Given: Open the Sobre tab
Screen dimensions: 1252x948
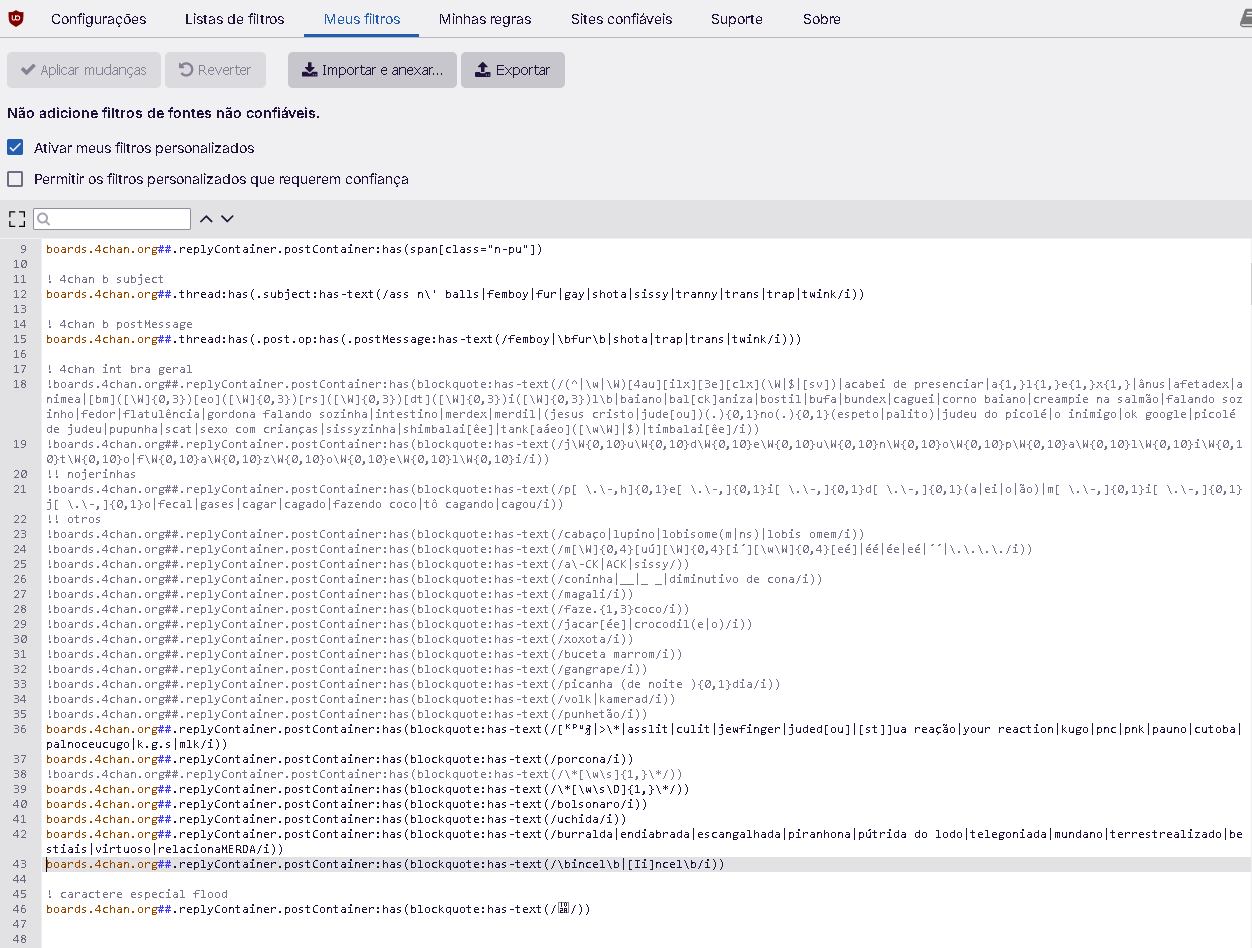Looking at the screenshot, I should pos(822,19).
